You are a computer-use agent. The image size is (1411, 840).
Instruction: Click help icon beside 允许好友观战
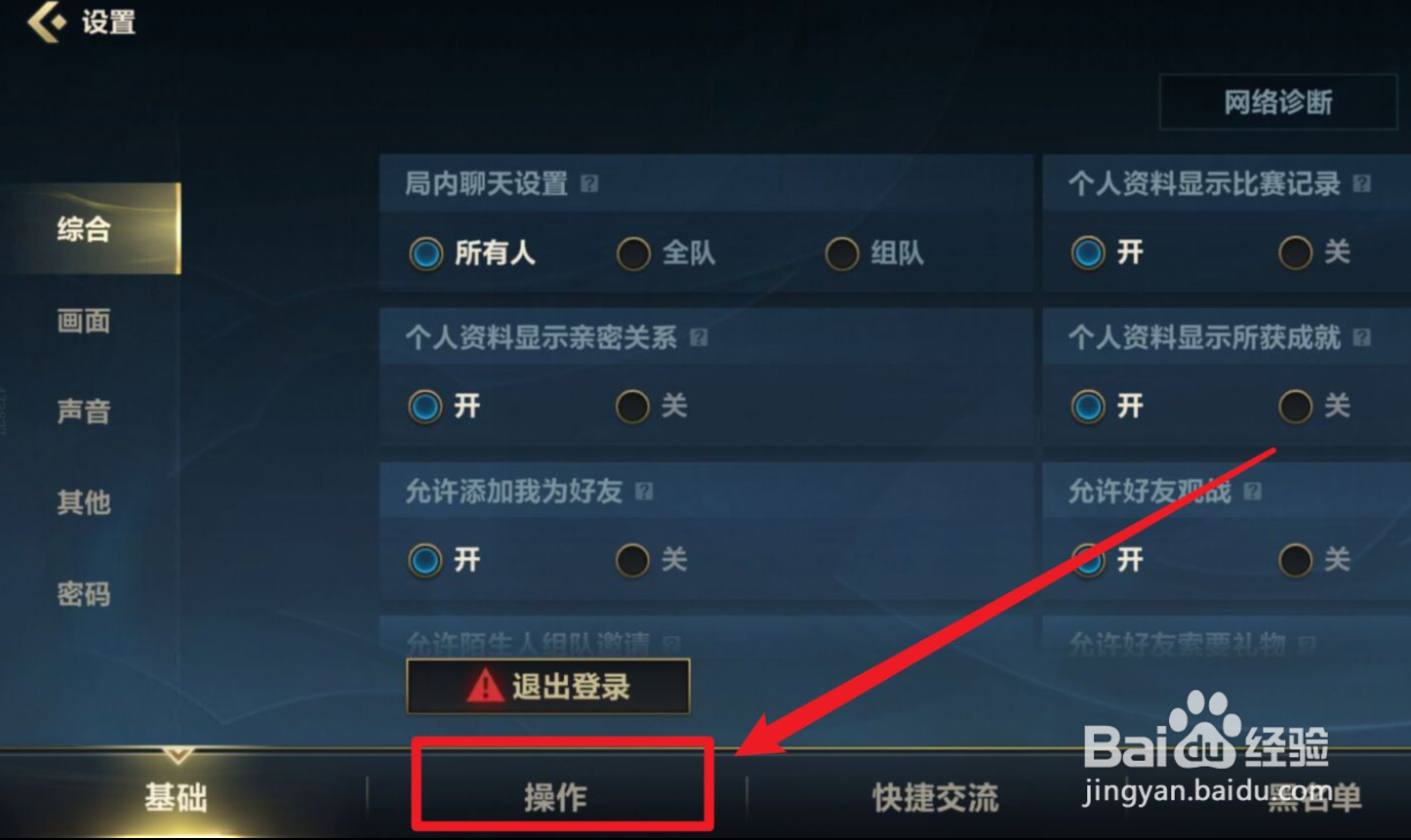1253,492
